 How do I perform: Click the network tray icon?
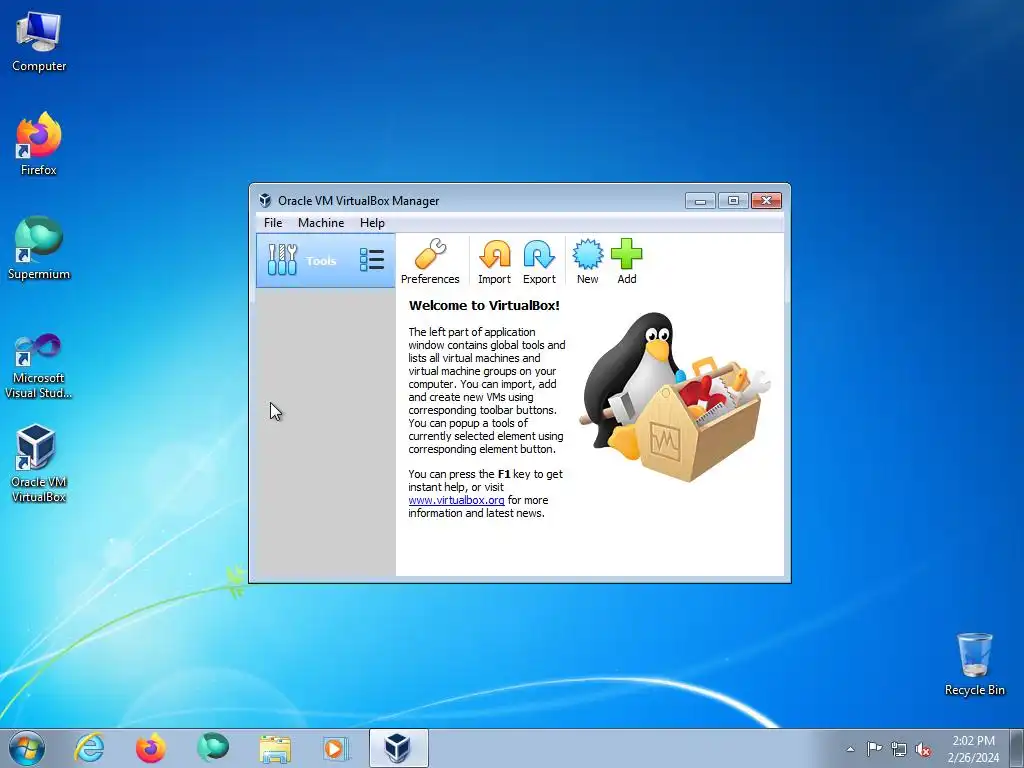click(x=899, y=749)
